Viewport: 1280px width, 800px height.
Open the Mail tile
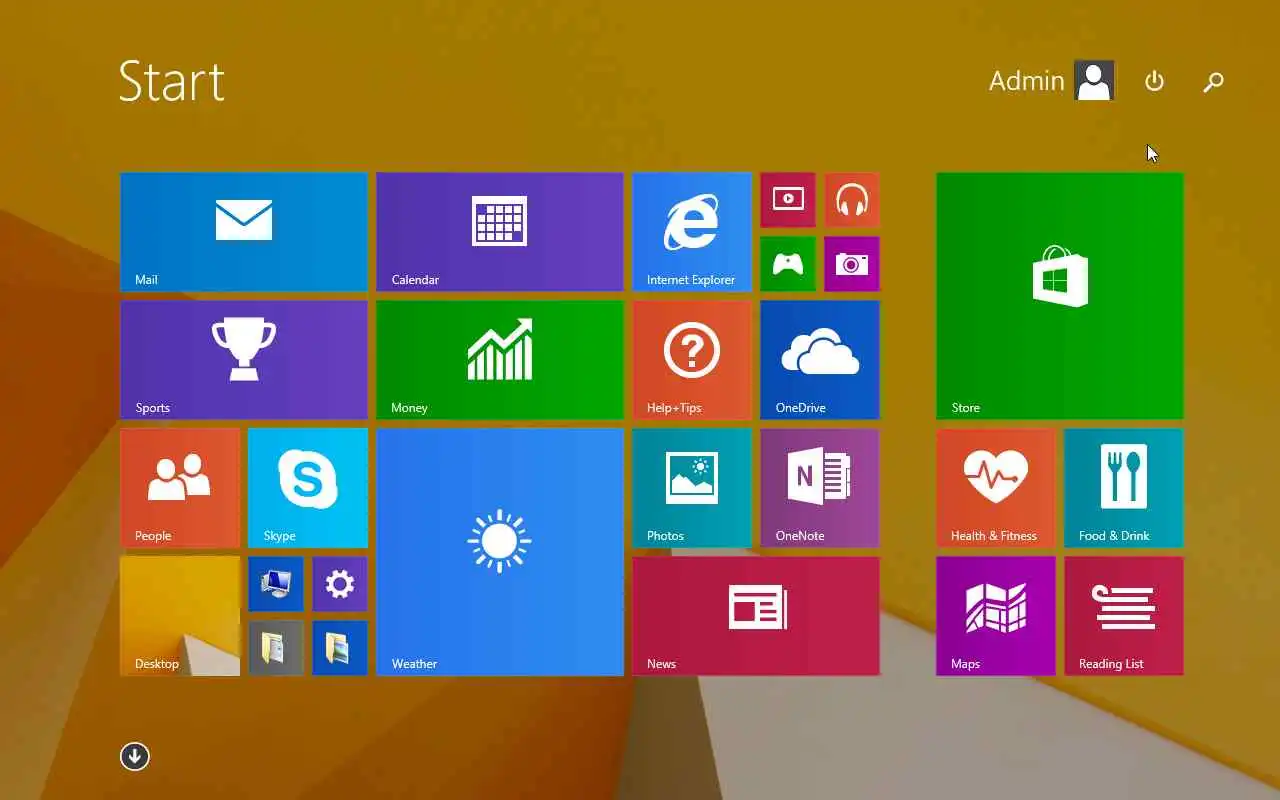tap(244, 232)
